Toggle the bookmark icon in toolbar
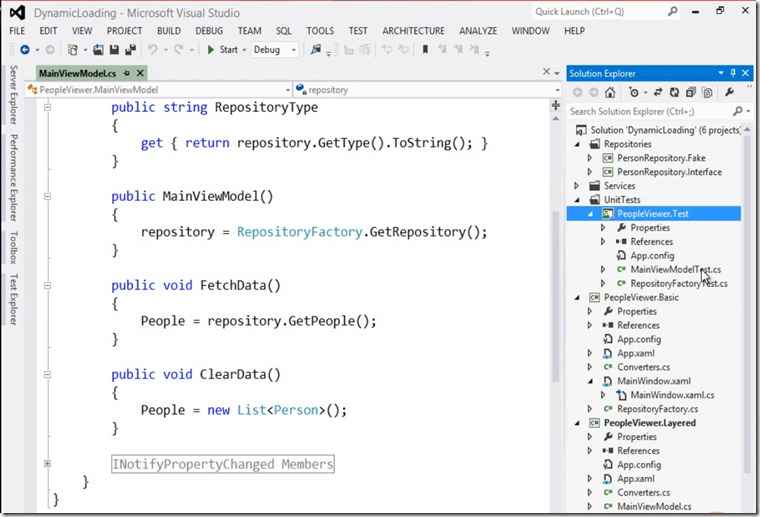Viewport: 760px width, 517px height. (425, 49)
